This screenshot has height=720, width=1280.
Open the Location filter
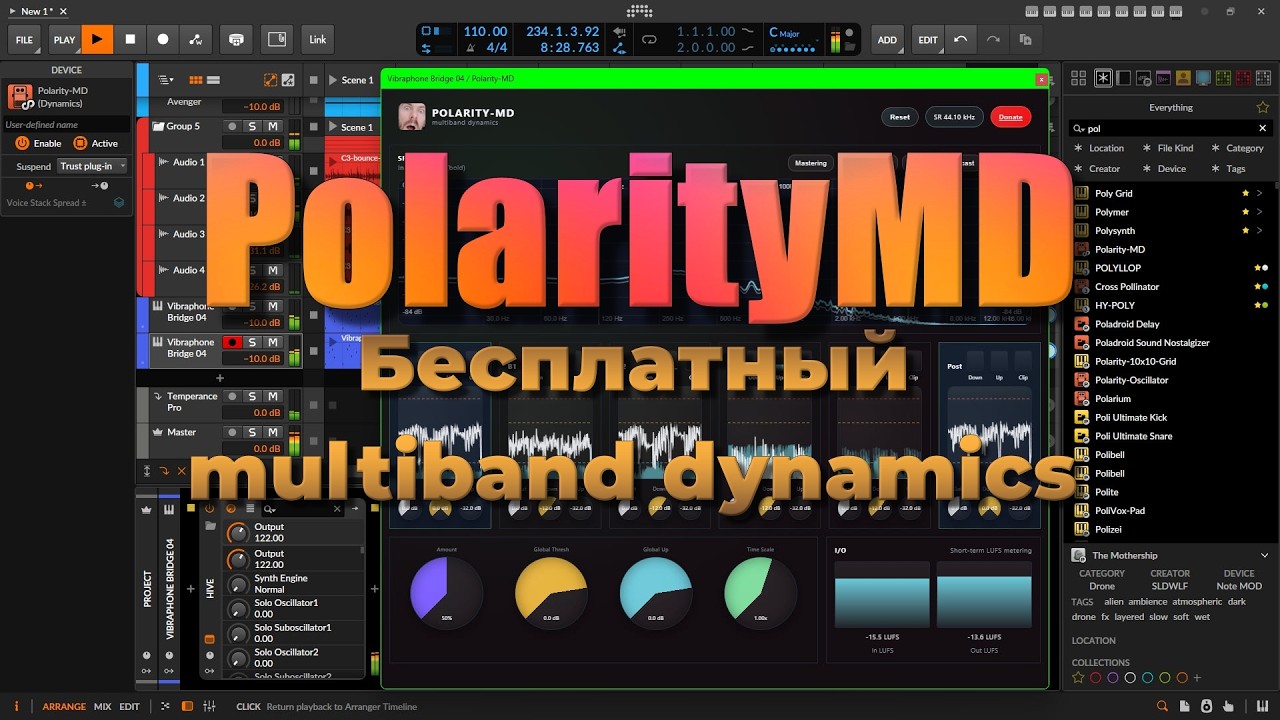pyautogui.click(x=1099, y=148)
